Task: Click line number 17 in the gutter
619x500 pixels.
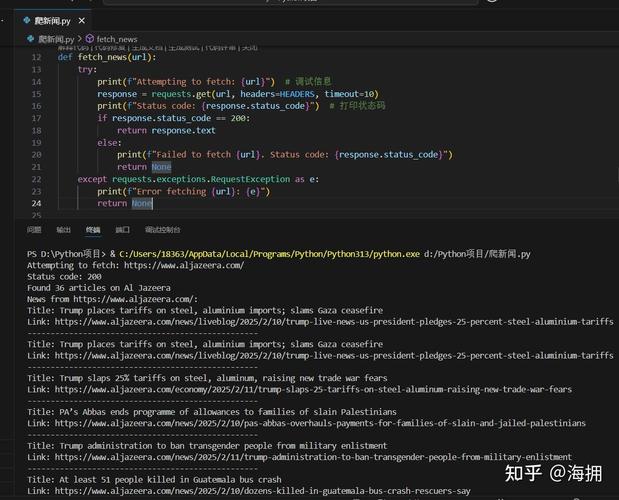Action: tap(36, 118)
